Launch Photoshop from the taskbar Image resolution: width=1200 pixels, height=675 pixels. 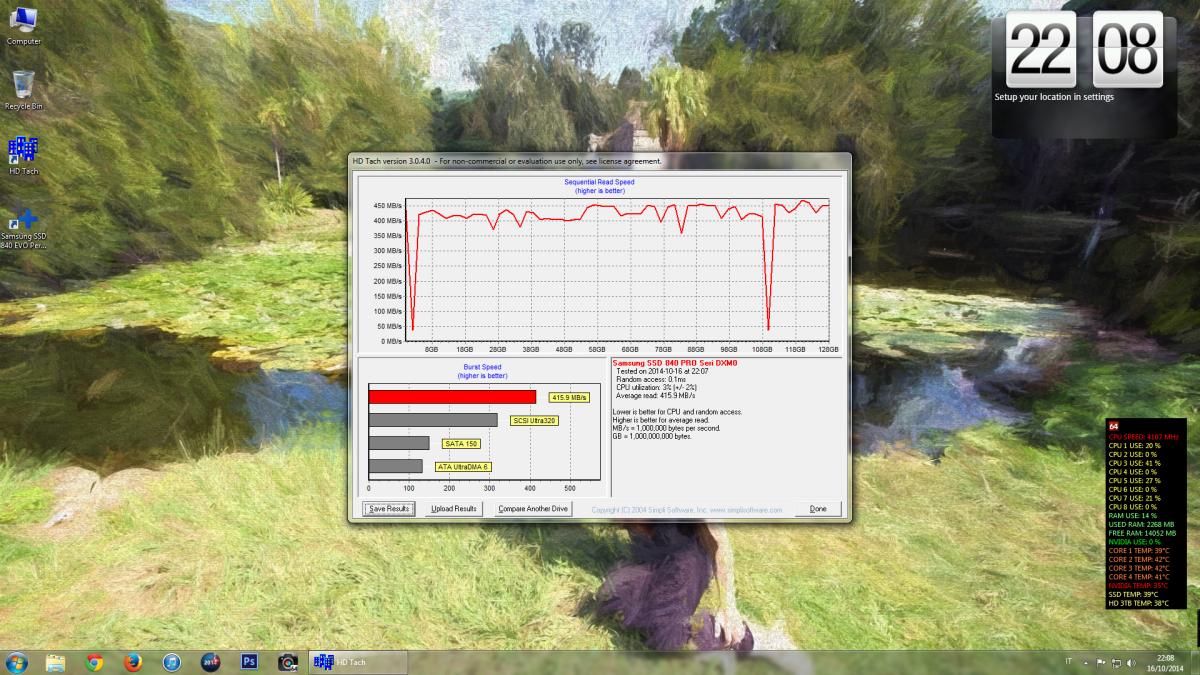(x=249, y=662)
